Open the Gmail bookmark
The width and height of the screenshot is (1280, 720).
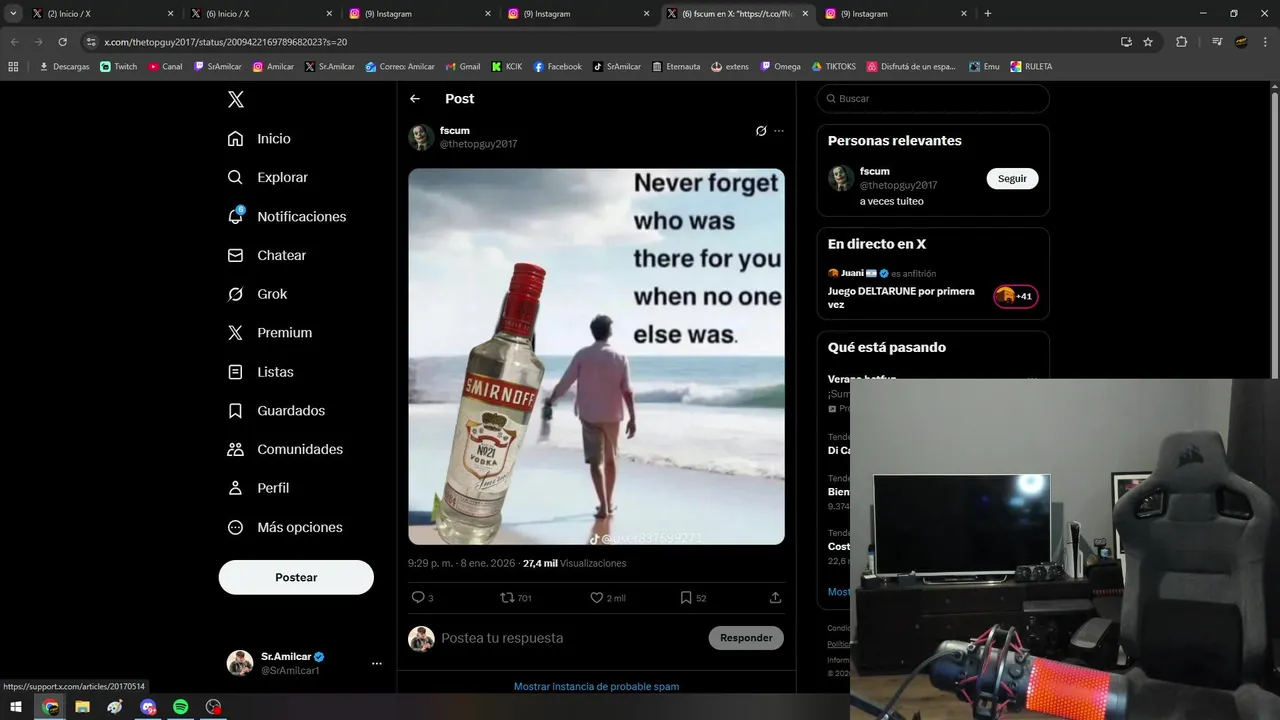(x=462, y=66)
